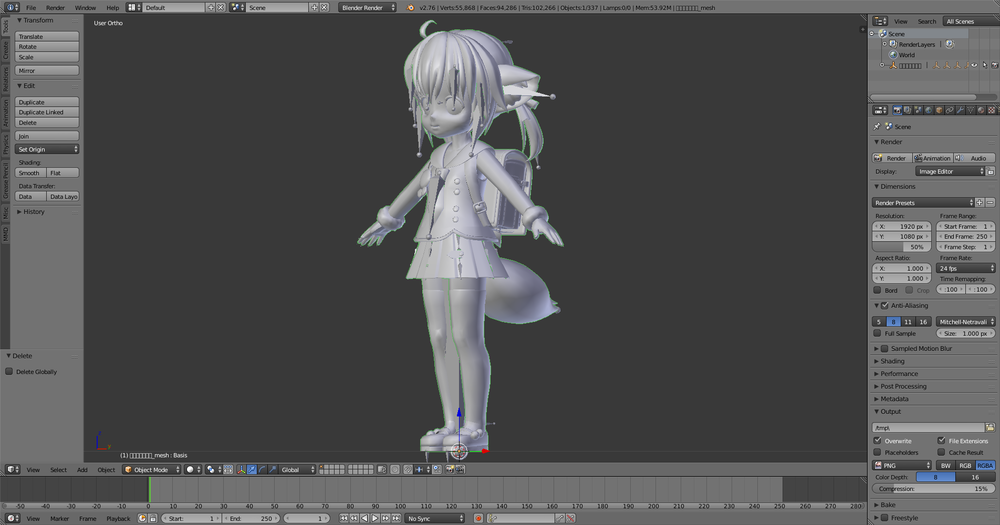Open the Object Mode dropdown
1000x525 pixels.
152,470
